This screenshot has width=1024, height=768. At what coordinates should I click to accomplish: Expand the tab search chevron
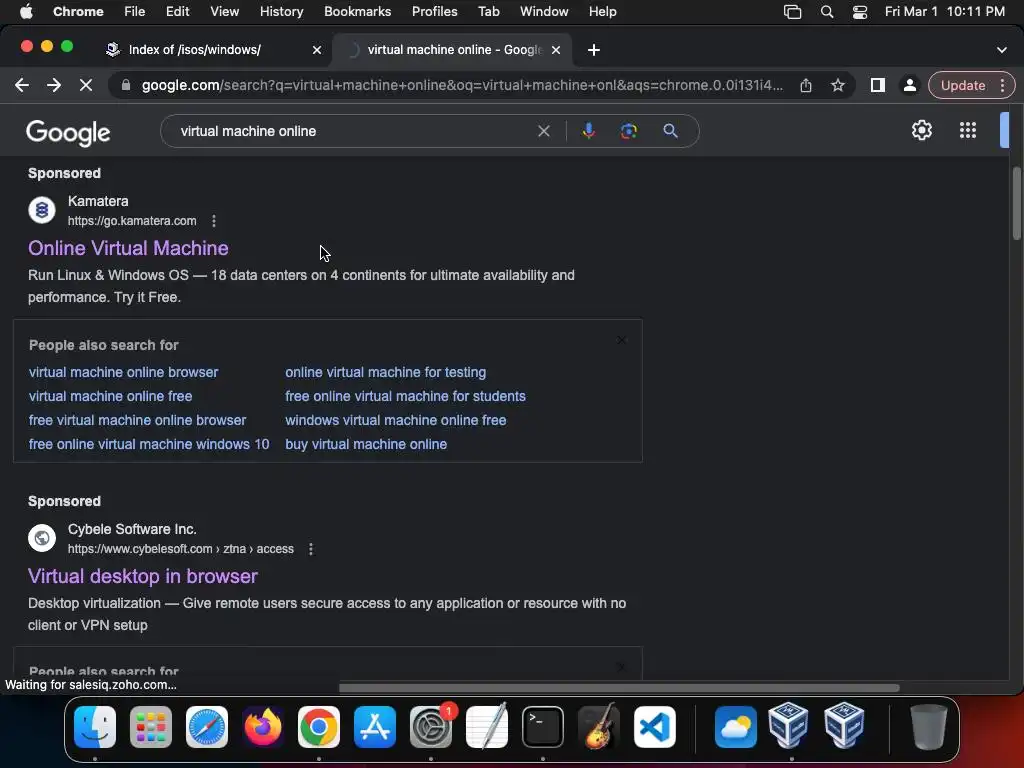point(1002,50)
